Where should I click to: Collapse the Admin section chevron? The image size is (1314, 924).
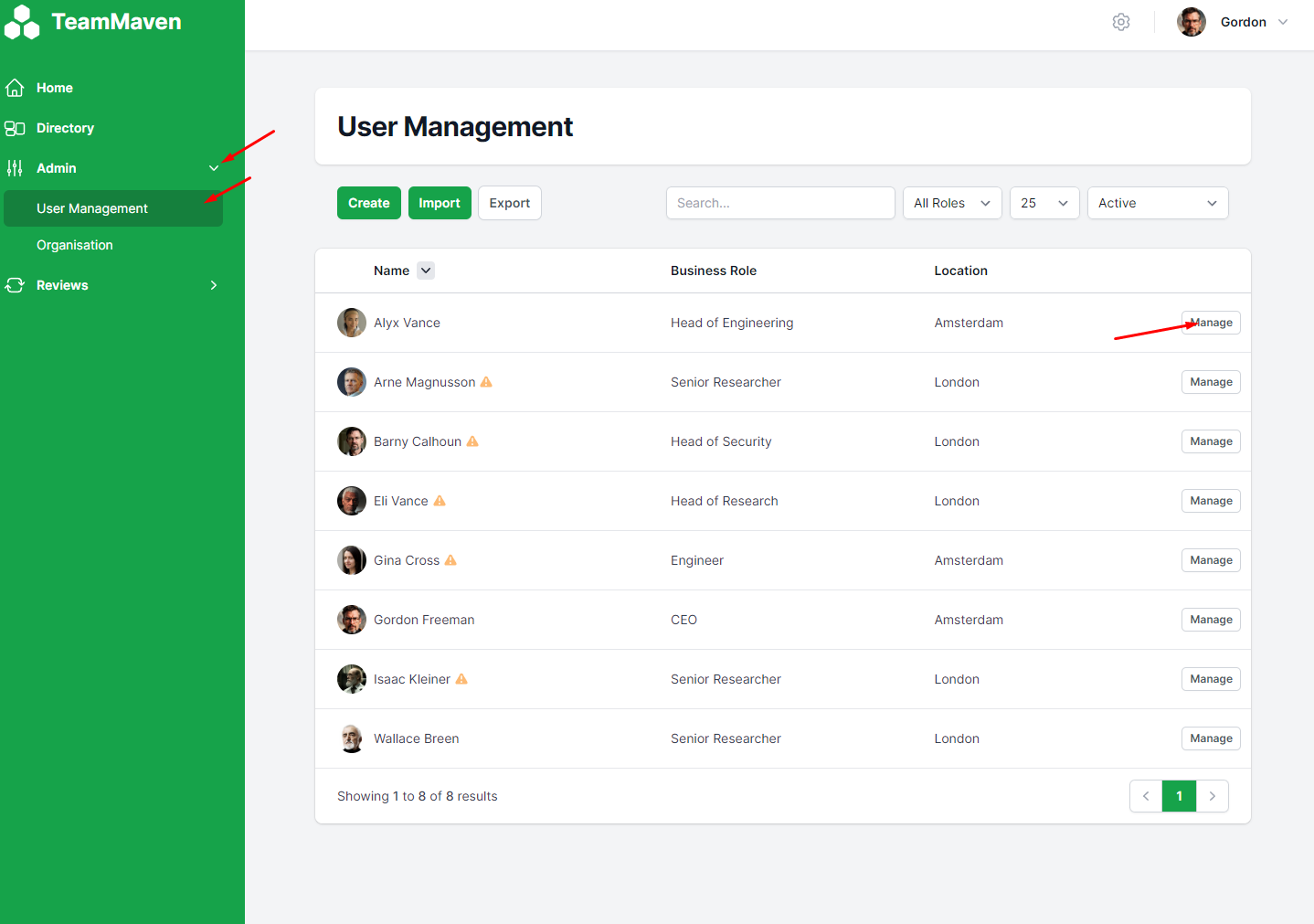tap(214, 168)
